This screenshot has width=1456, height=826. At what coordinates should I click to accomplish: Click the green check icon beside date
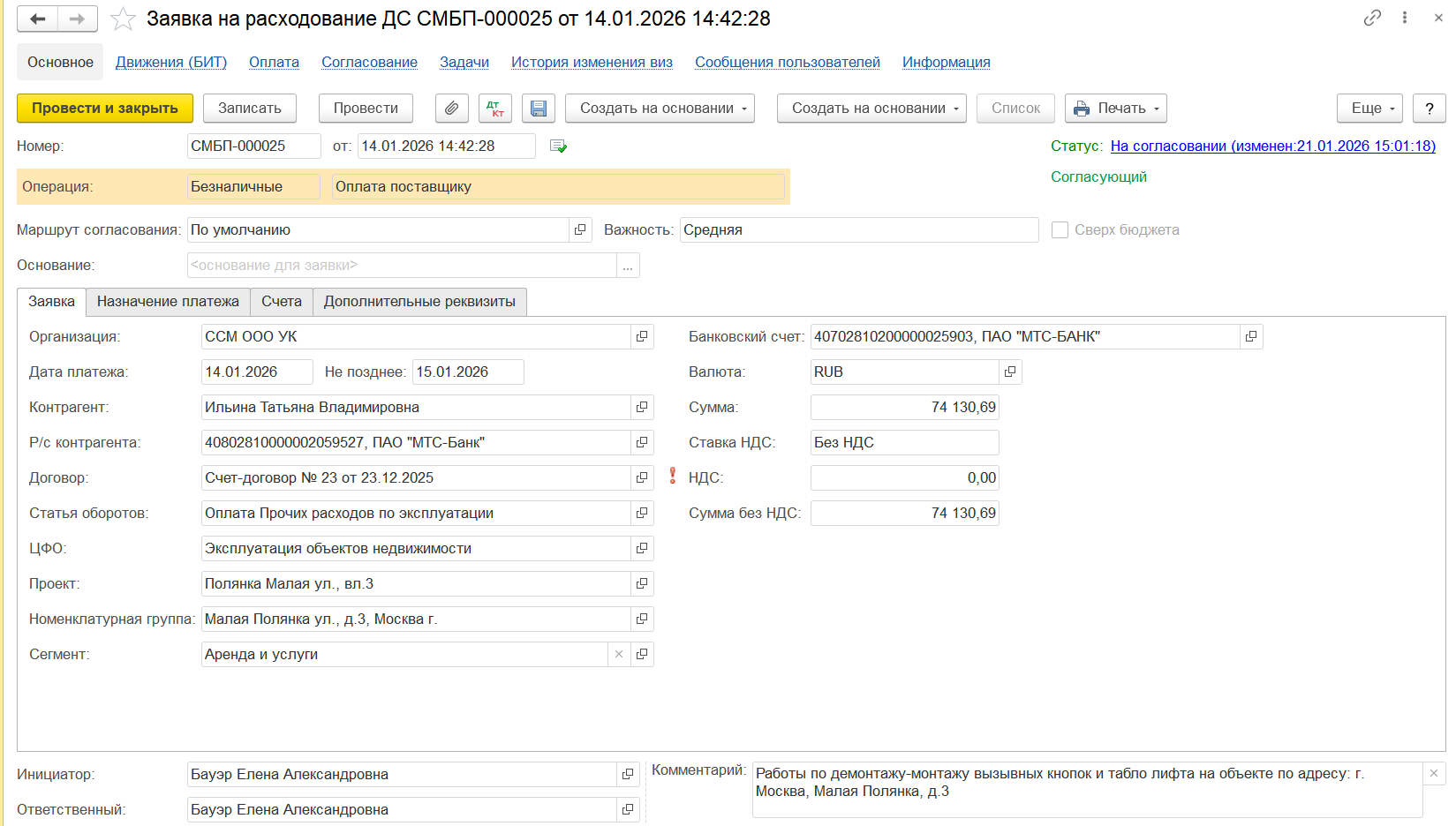pos(558,146)
